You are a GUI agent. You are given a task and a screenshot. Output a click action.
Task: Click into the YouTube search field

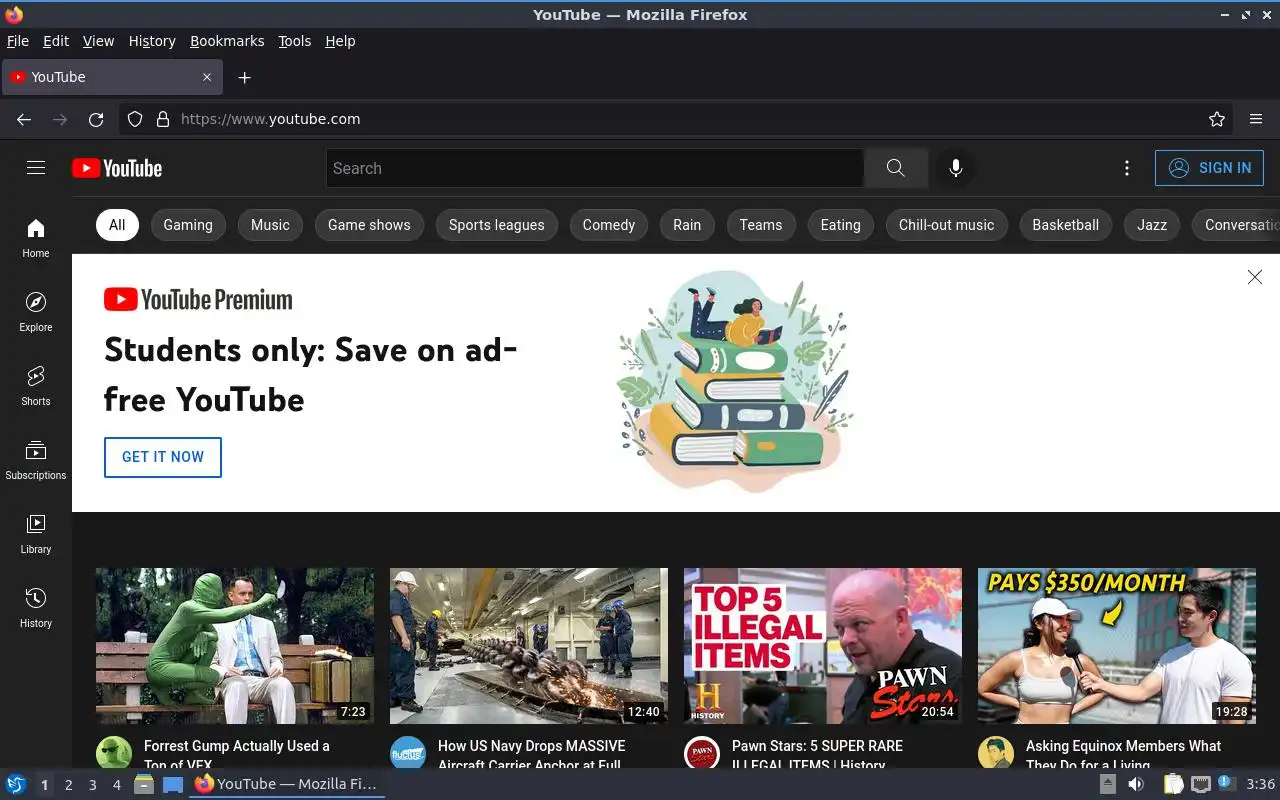pyautogui.click(x=595, y=168)
